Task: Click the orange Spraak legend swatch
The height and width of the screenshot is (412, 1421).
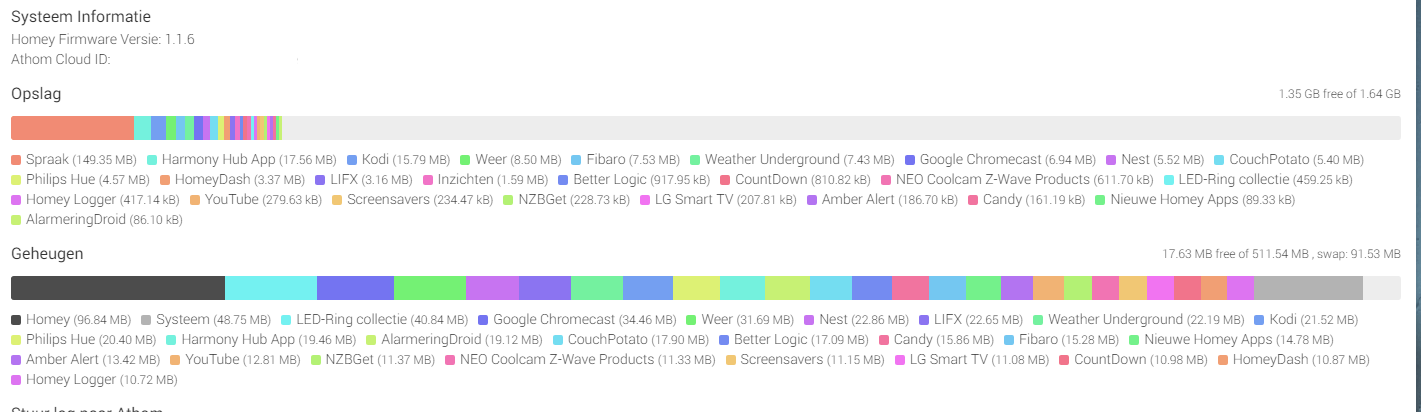Action: pos(16,160)
